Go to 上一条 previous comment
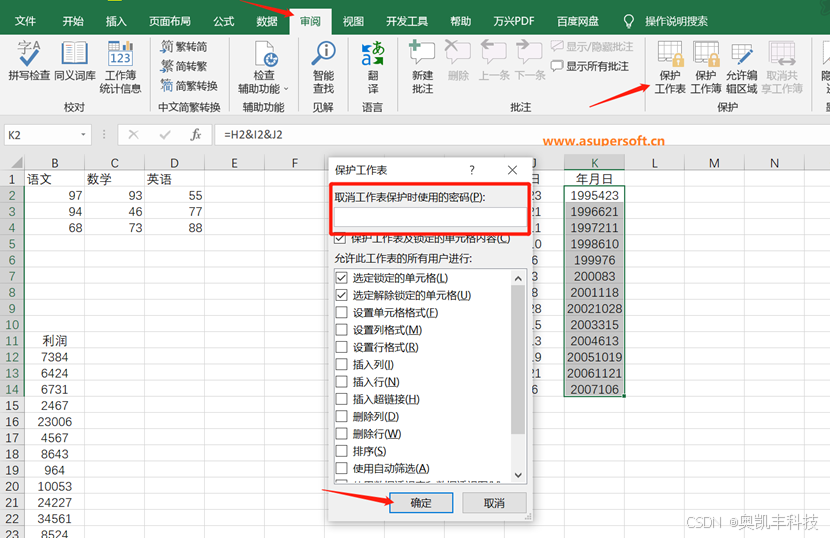The height and width of the screenshot is (538, 830). [x=493, y=60]
